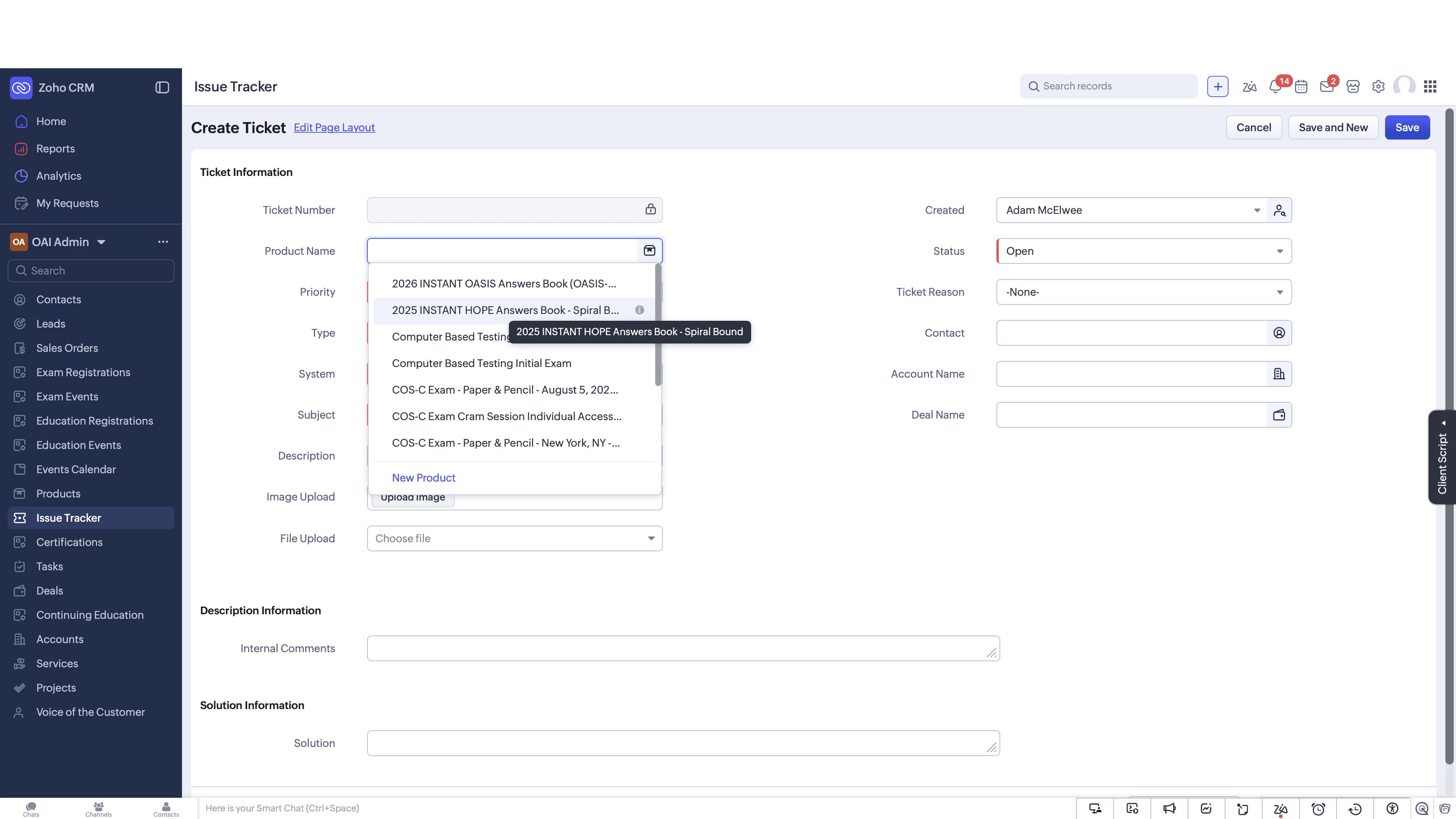Click the Smart Chat input bar
The height and width of the screenshot is (819, 1456).
click(636, 808)
